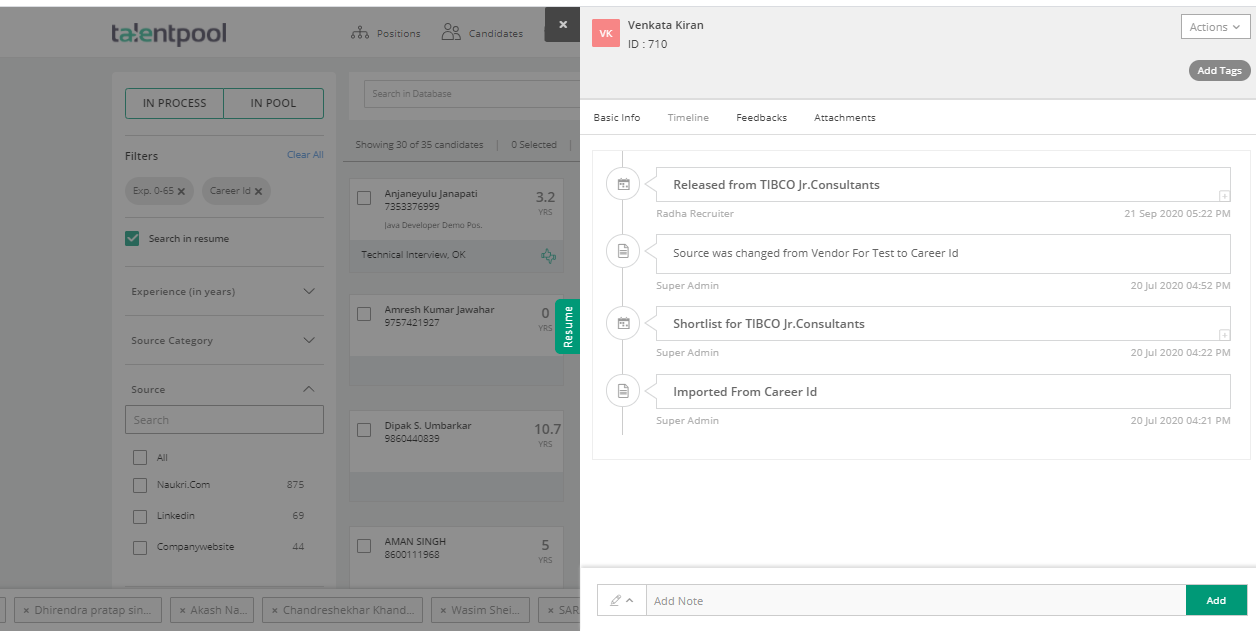Click the calendar icon beside Shortlist for TIBCO entry
This screenshot has height=631, width=1256.
[x=623, y=322]
